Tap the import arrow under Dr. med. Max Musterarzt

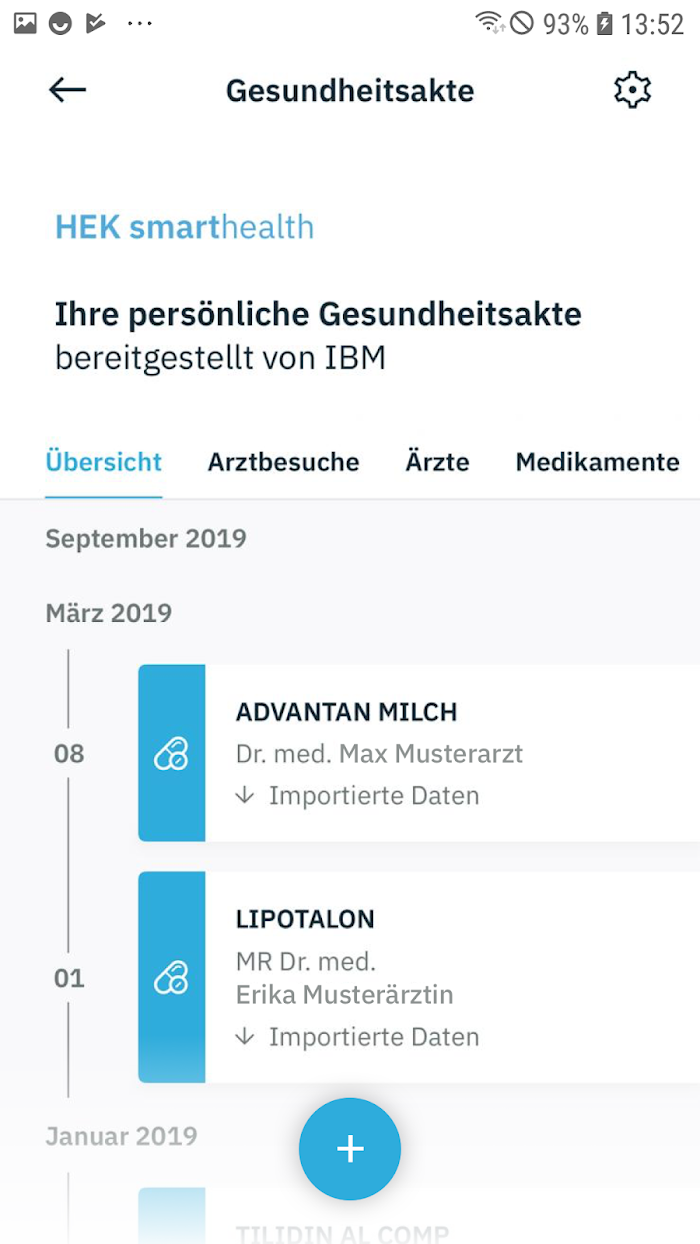pyautogui.click(x=245, y=796)
